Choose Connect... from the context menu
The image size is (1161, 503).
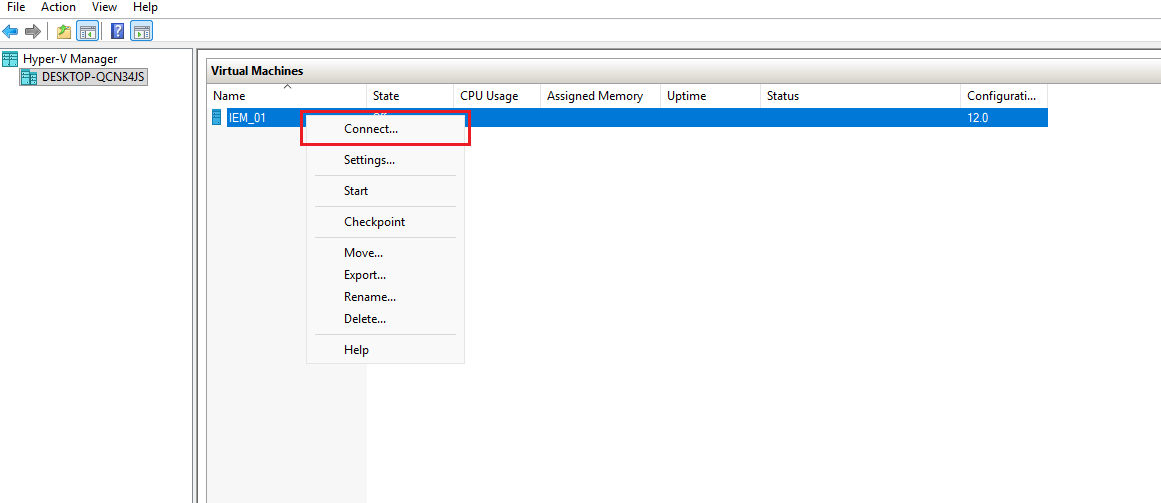click(370, 129)
